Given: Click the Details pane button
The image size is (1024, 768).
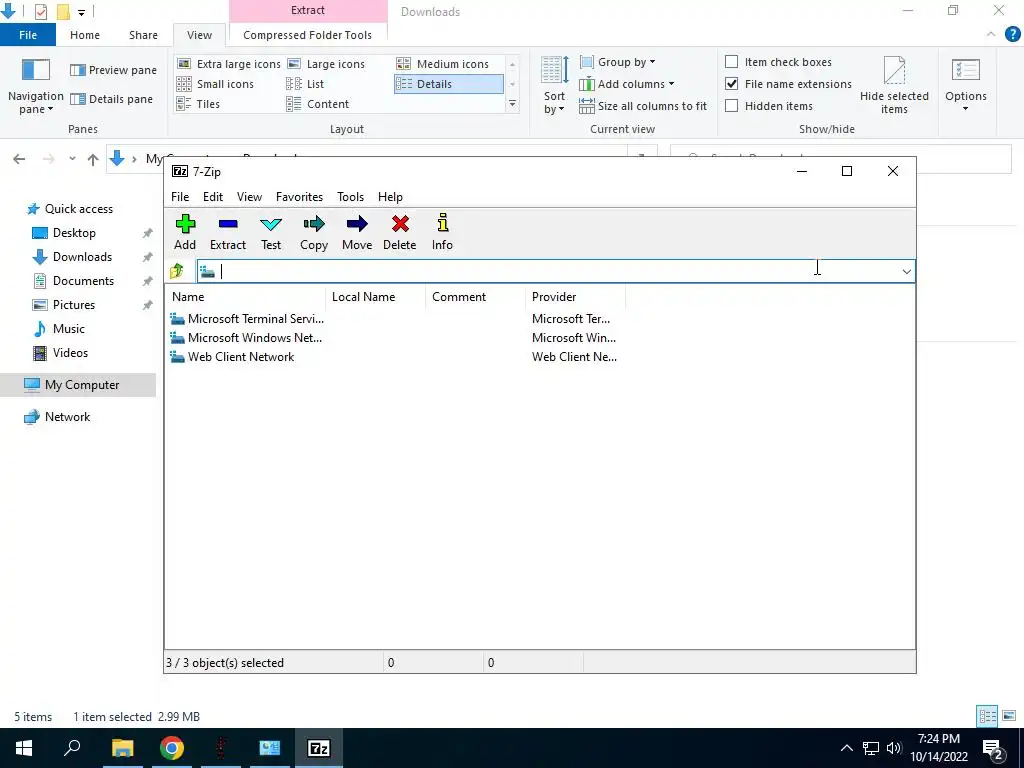Looking at the screenshot, I should (x=112, y=99).
